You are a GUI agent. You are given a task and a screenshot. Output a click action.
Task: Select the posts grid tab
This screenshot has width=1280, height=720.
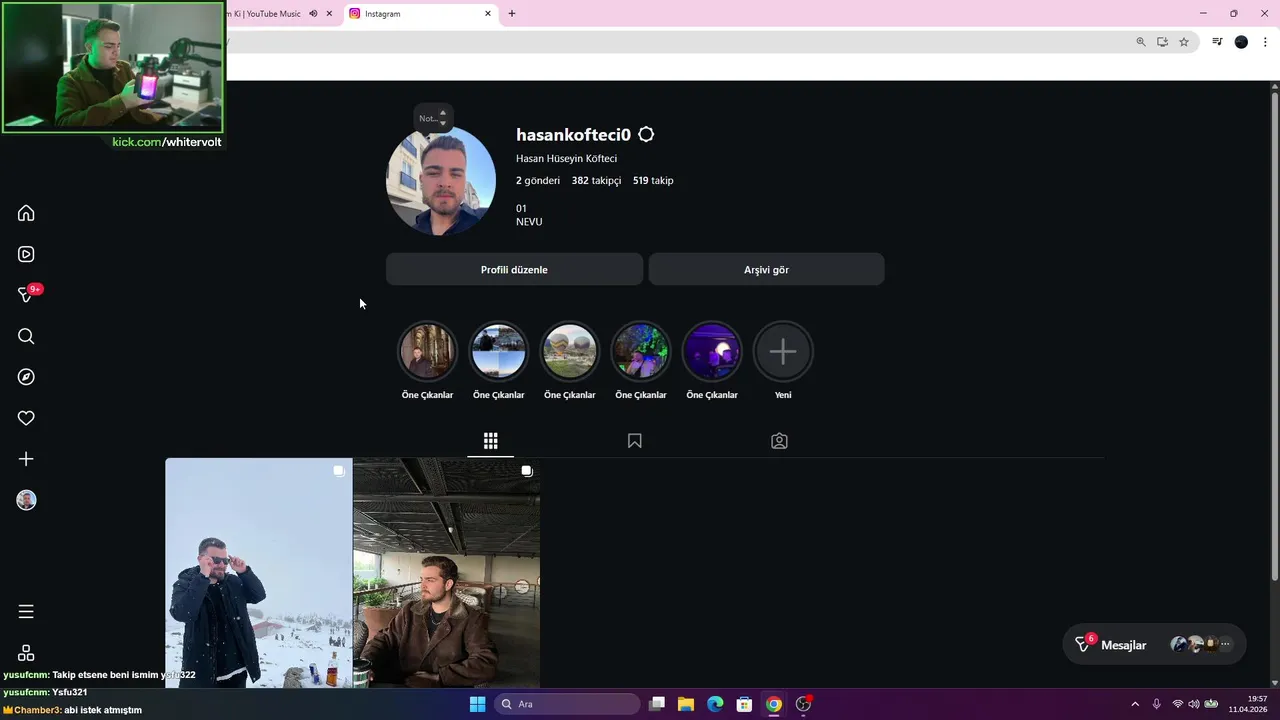click(x=490, y=441)
